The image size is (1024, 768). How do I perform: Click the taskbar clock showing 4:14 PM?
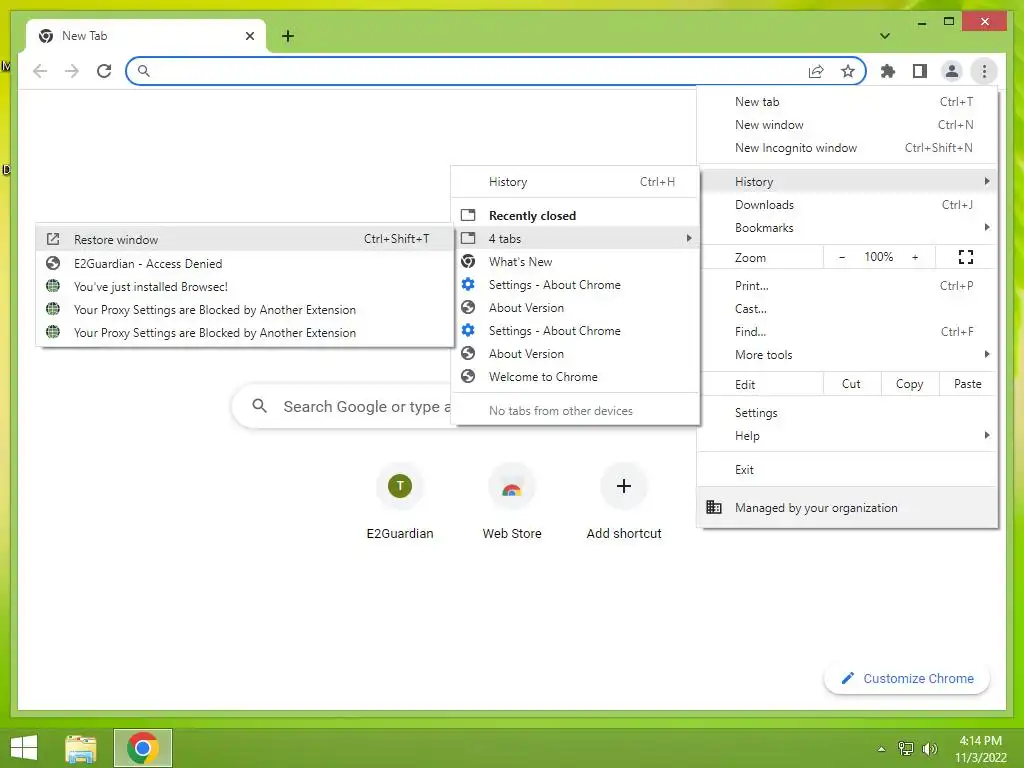pos(980,749)
